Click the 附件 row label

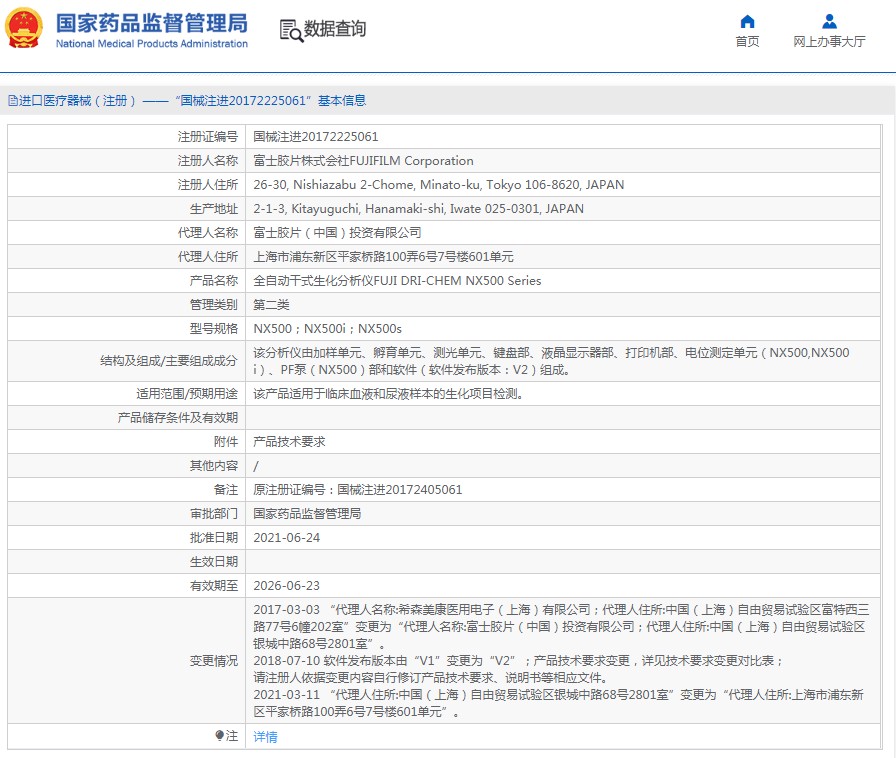[226, 442]
